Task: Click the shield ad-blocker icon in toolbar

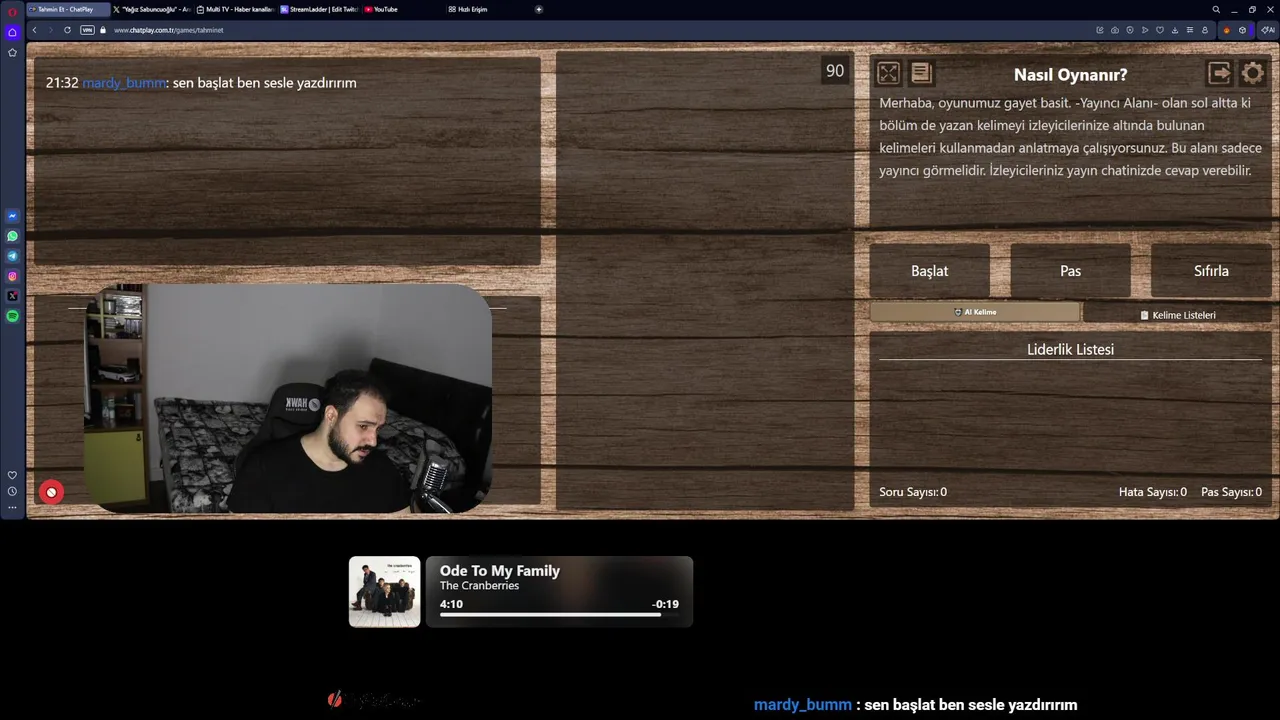Action: tap(1130, 30)
